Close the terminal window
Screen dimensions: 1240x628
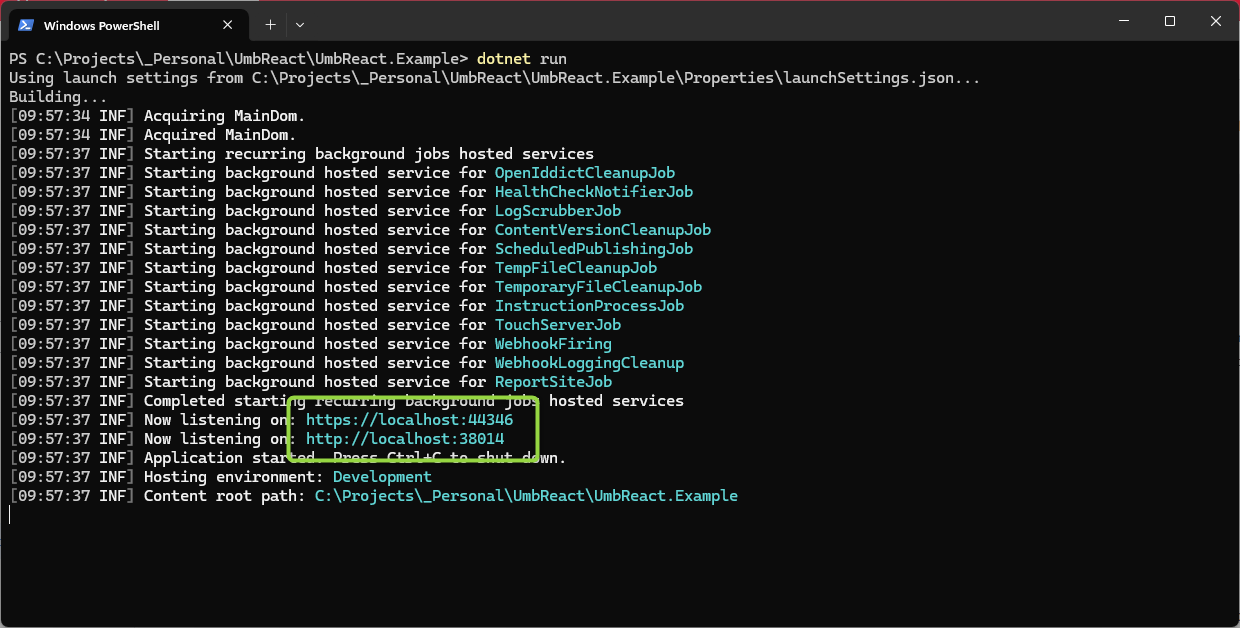click(1215, 21)
